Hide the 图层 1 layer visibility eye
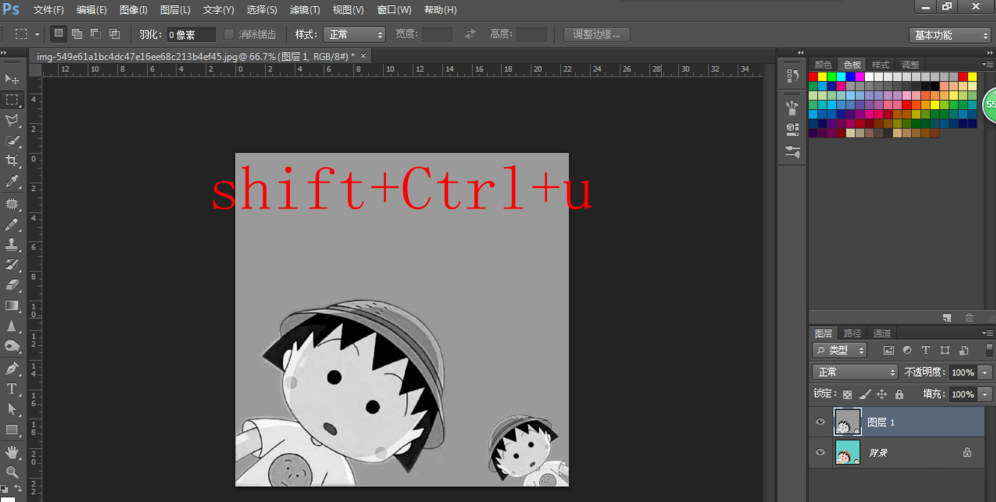996x502 pixels. [x=821, y=422]
